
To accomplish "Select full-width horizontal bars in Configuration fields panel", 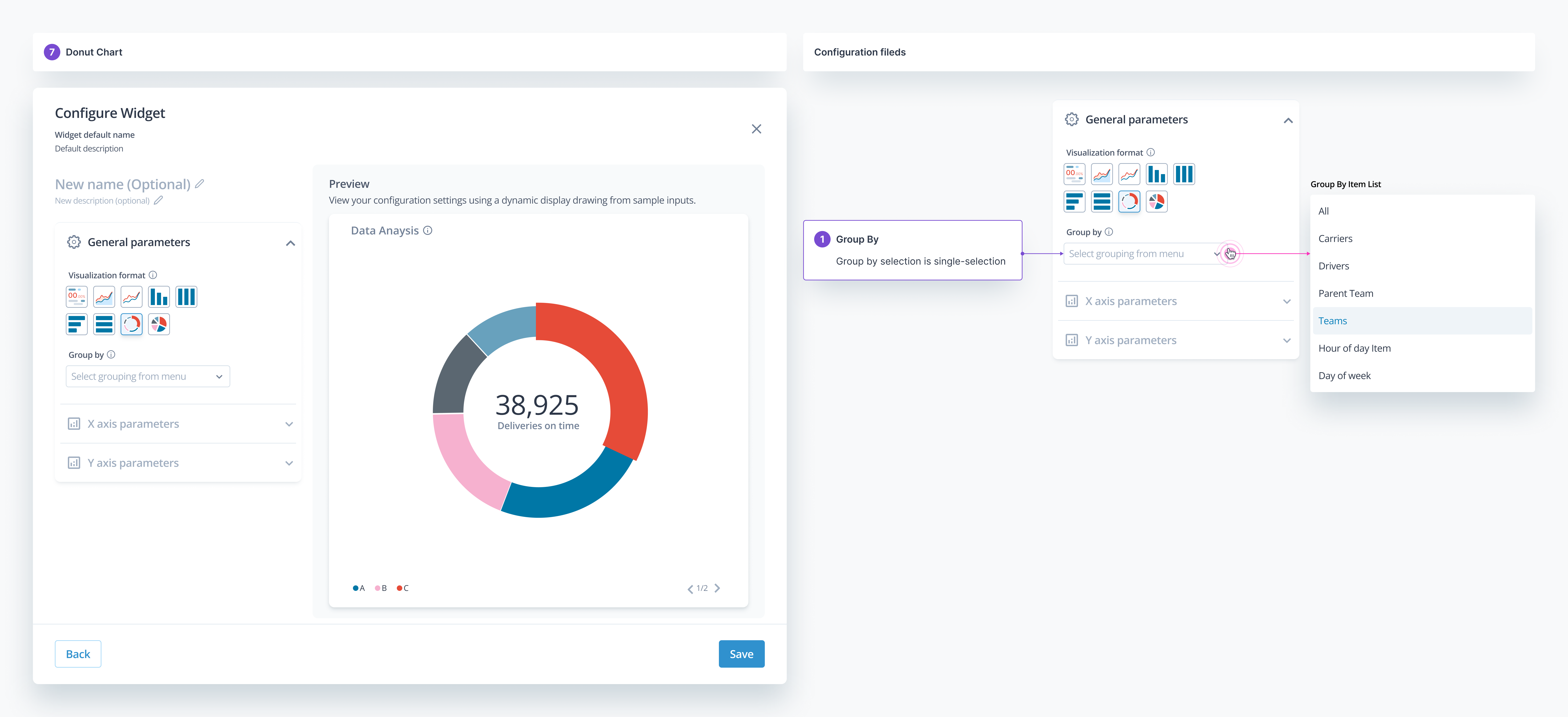I will (1102, 202).
